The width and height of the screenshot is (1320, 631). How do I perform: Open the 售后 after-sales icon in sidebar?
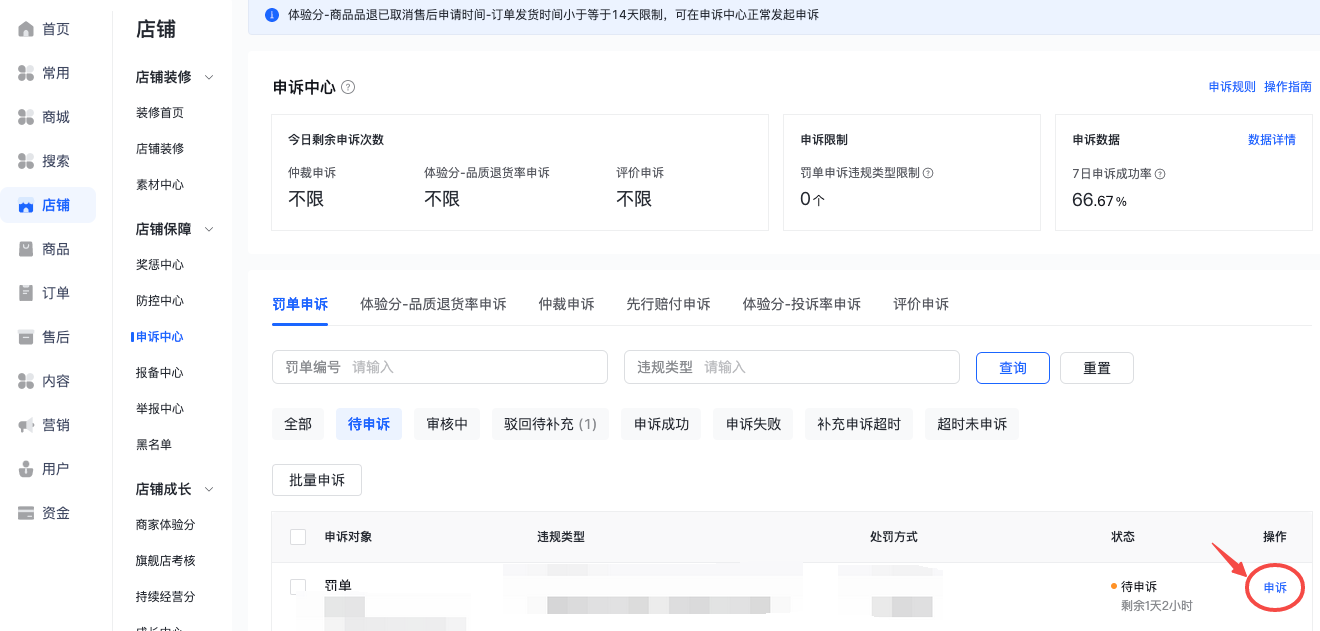(26, 337)
